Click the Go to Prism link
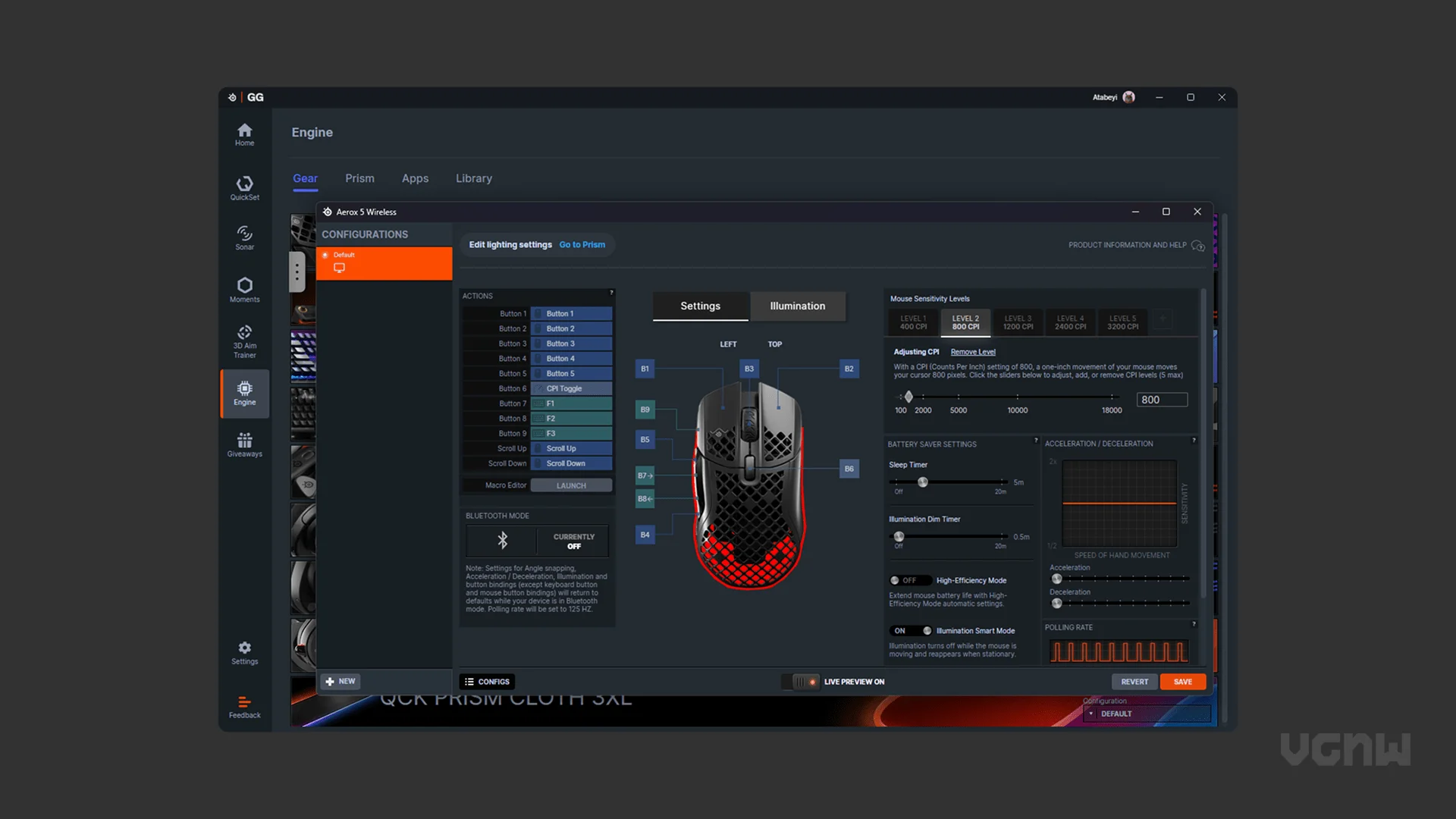 click(x=582, y=245)
